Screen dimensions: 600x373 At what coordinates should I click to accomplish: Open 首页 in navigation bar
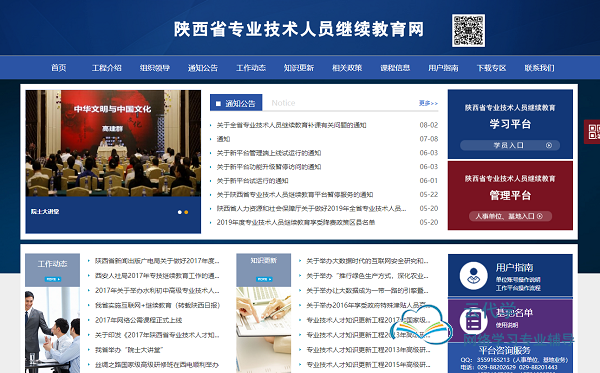point(59,68)
